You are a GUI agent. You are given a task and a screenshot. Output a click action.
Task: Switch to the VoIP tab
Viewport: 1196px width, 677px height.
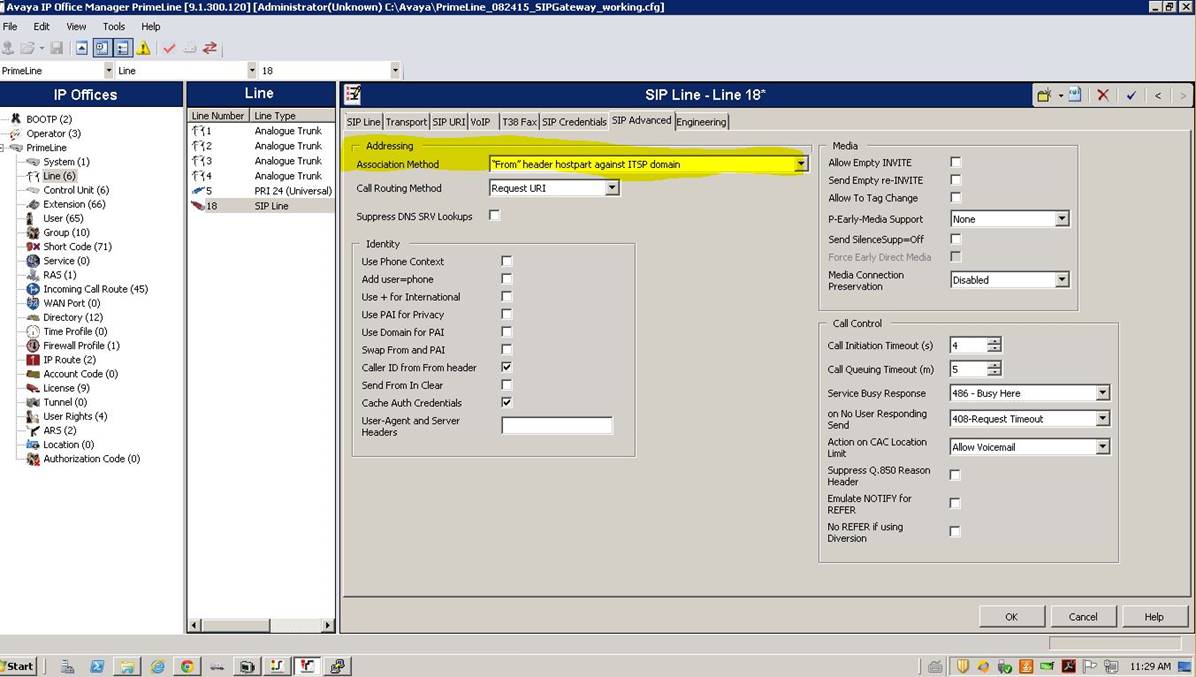481,122
